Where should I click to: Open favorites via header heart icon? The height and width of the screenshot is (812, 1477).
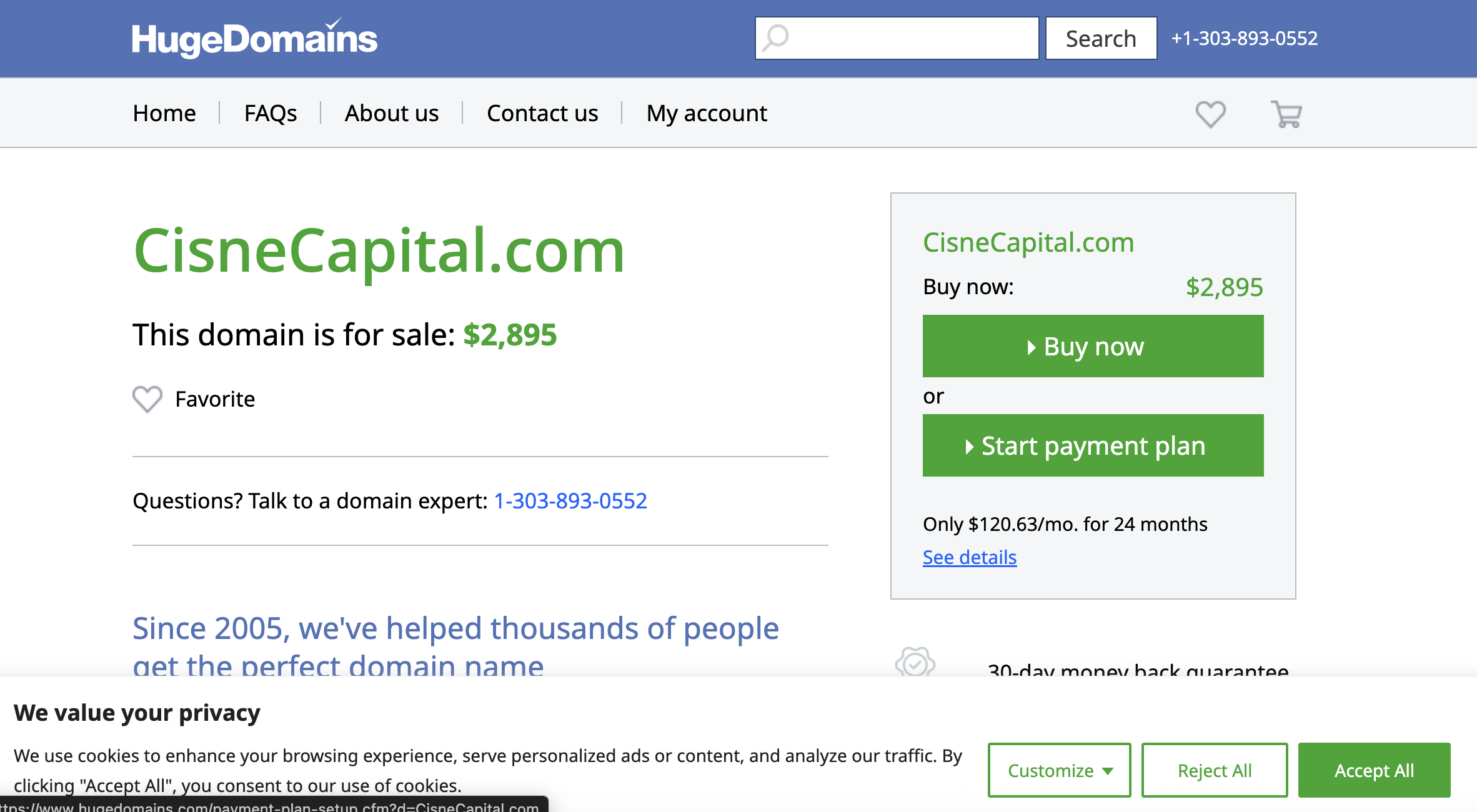tap(1210, 114)
